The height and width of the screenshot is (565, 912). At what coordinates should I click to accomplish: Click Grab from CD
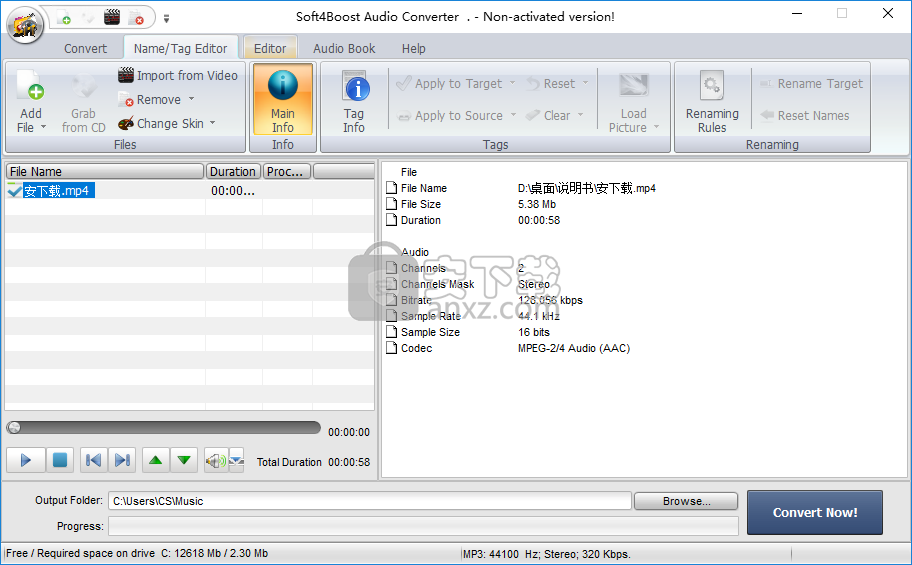[84, 102]
